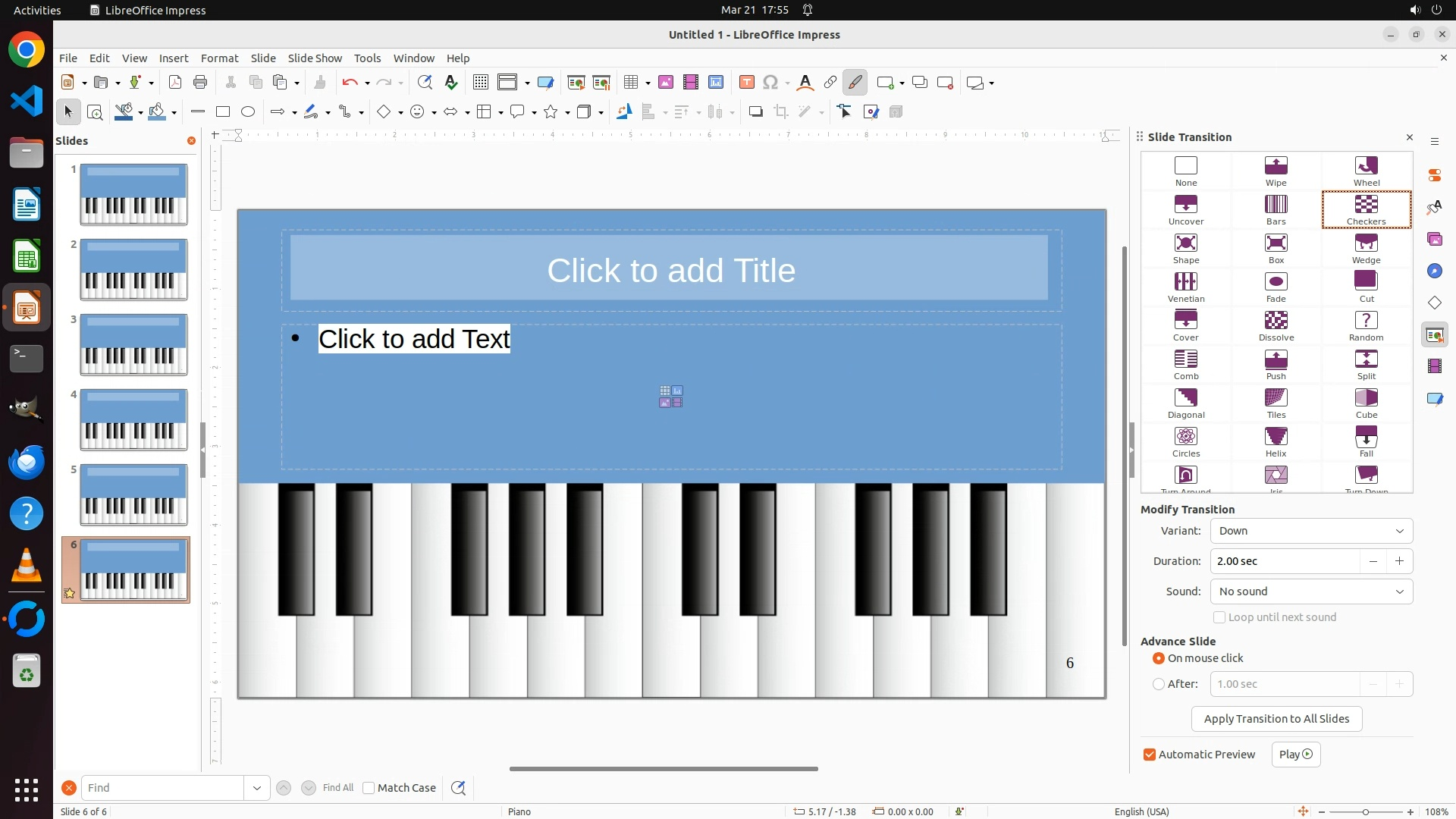Image resolution: width=1456 pixels, height=819 pixels.
Task: Uncheck Automatic Preview checkbox
Action: pos(1150,755)
